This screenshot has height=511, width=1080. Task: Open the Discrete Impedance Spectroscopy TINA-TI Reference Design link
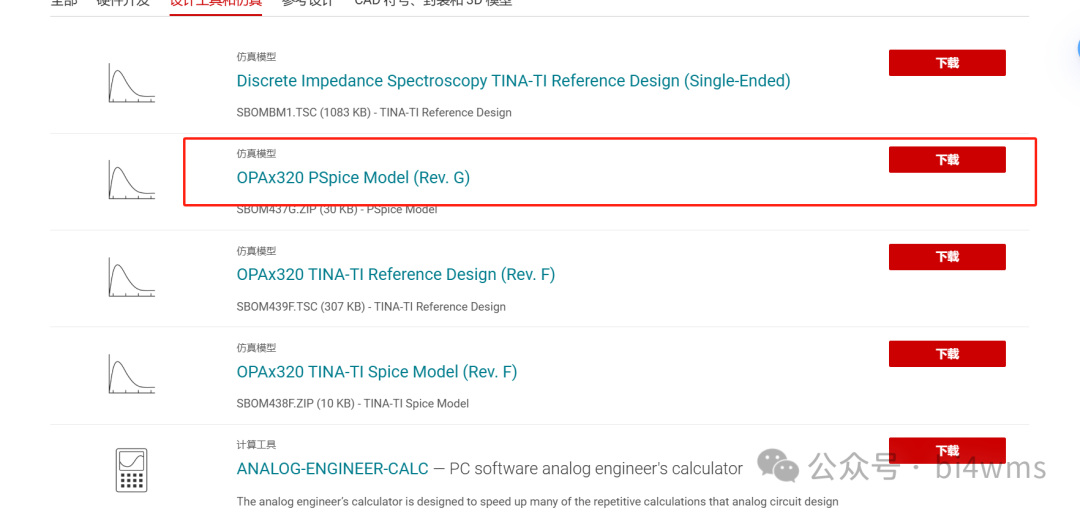[x=513, y=81]
